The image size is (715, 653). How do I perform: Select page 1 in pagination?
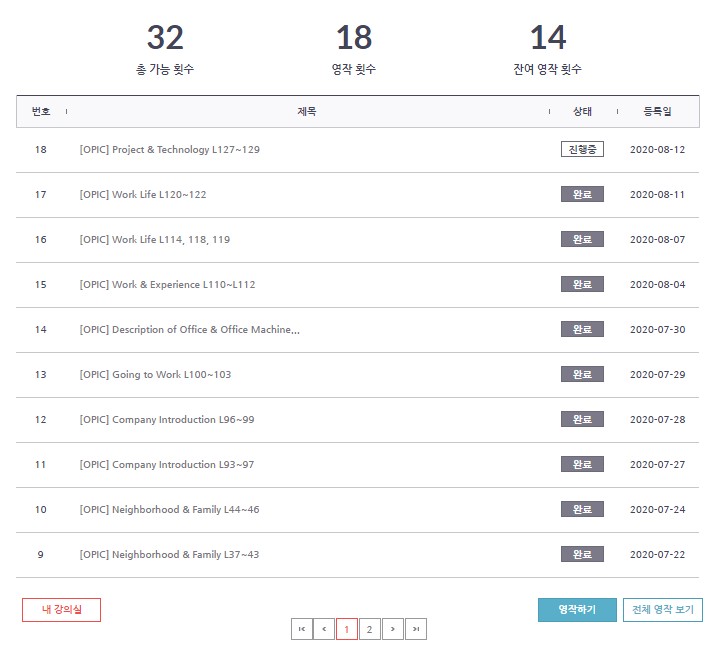click(x=347, y=629)
